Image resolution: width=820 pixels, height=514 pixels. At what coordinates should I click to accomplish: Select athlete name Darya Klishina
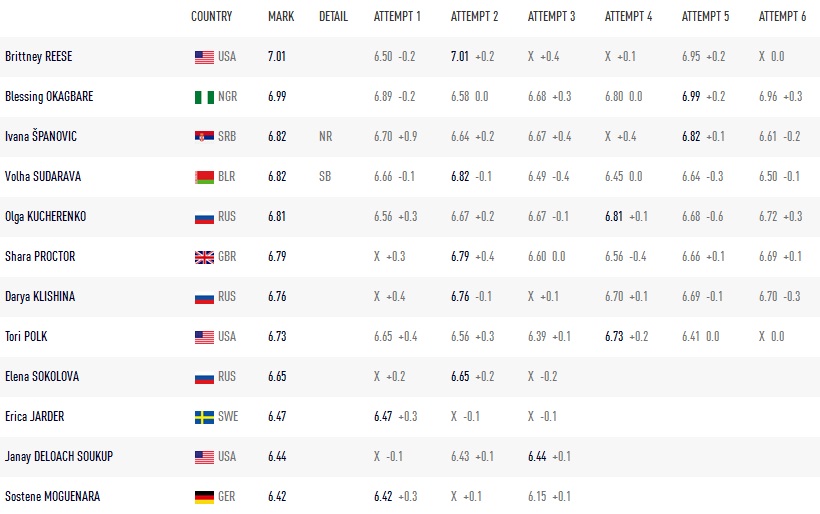pos(40,297)
